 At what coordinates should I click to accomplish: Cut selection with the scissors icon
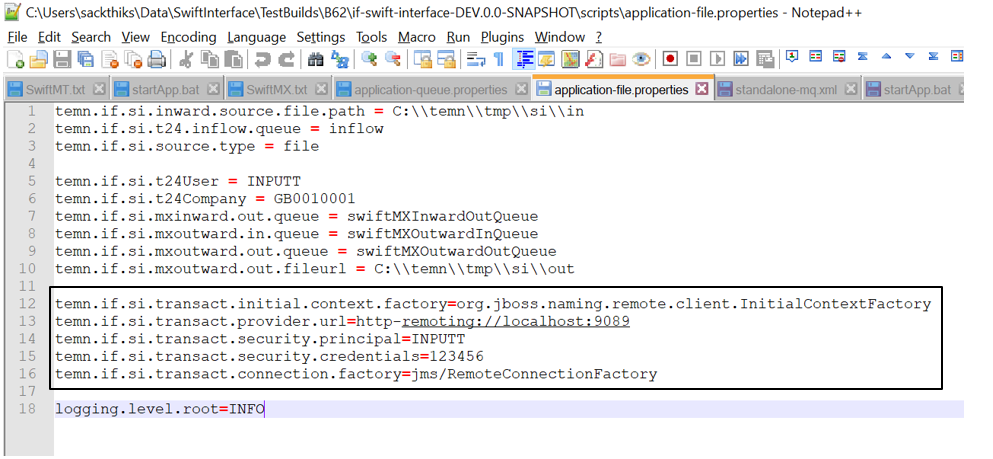186,60
